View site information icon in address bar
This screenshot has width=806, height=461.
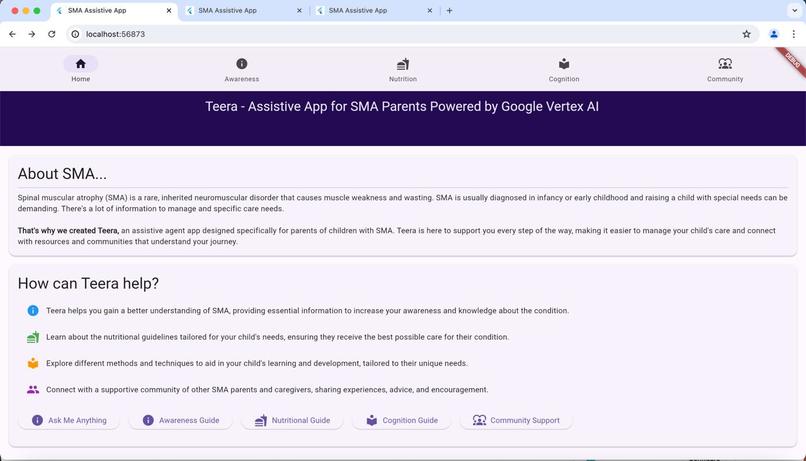click(75, 34)
